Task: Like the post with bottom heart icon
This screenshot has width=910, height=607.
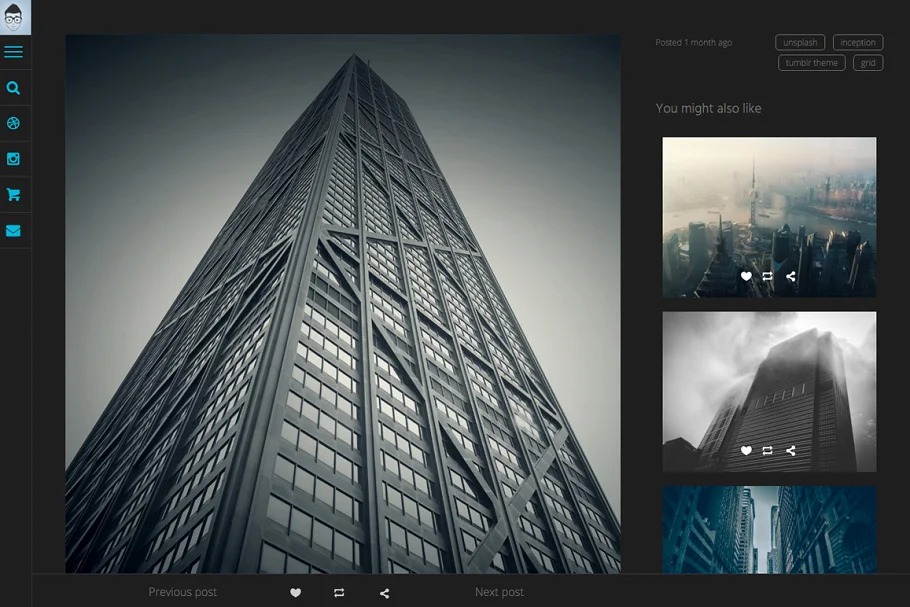Action: [295, 593]
